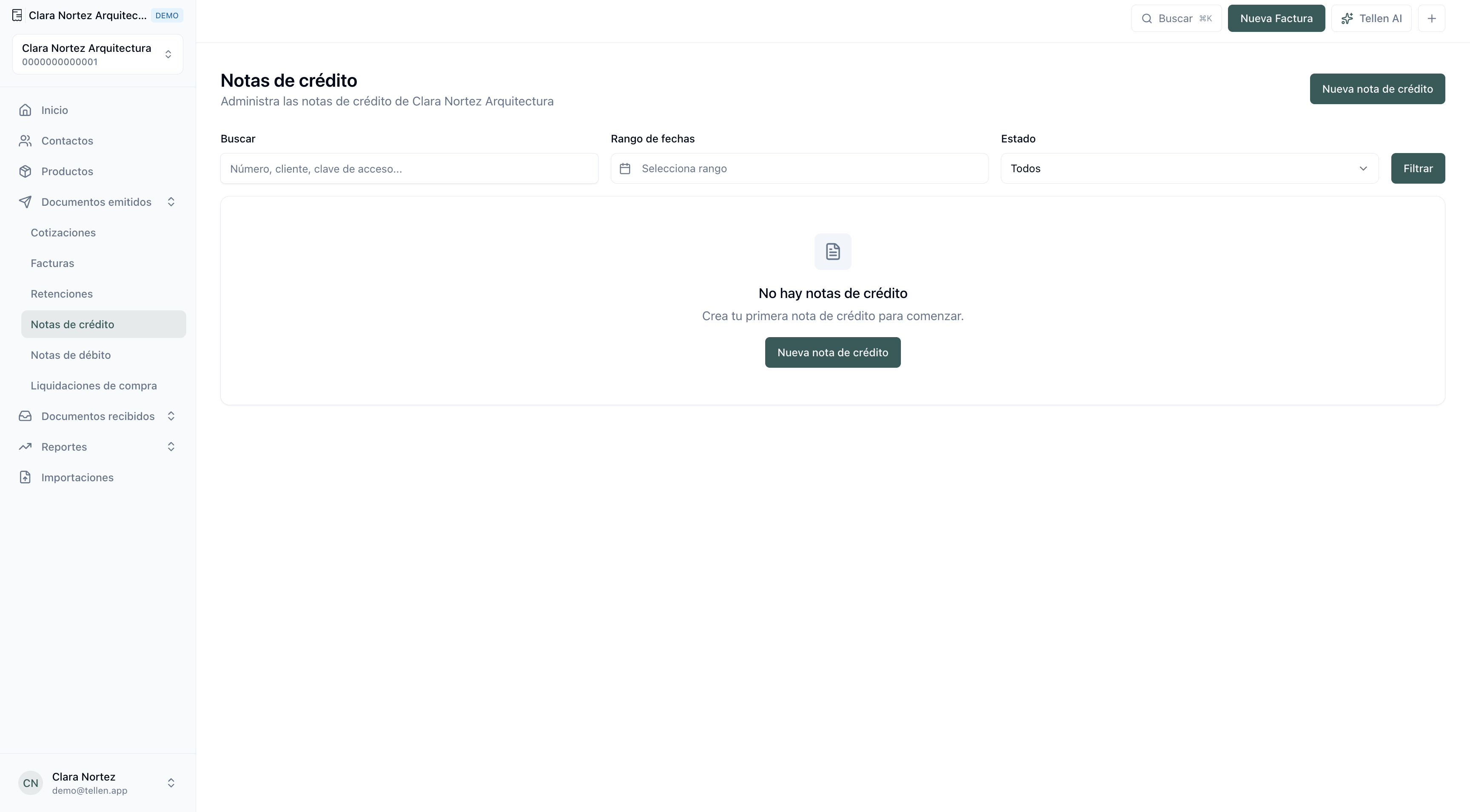
Task: Click the CN user avatar
Action: coord(31,783)
